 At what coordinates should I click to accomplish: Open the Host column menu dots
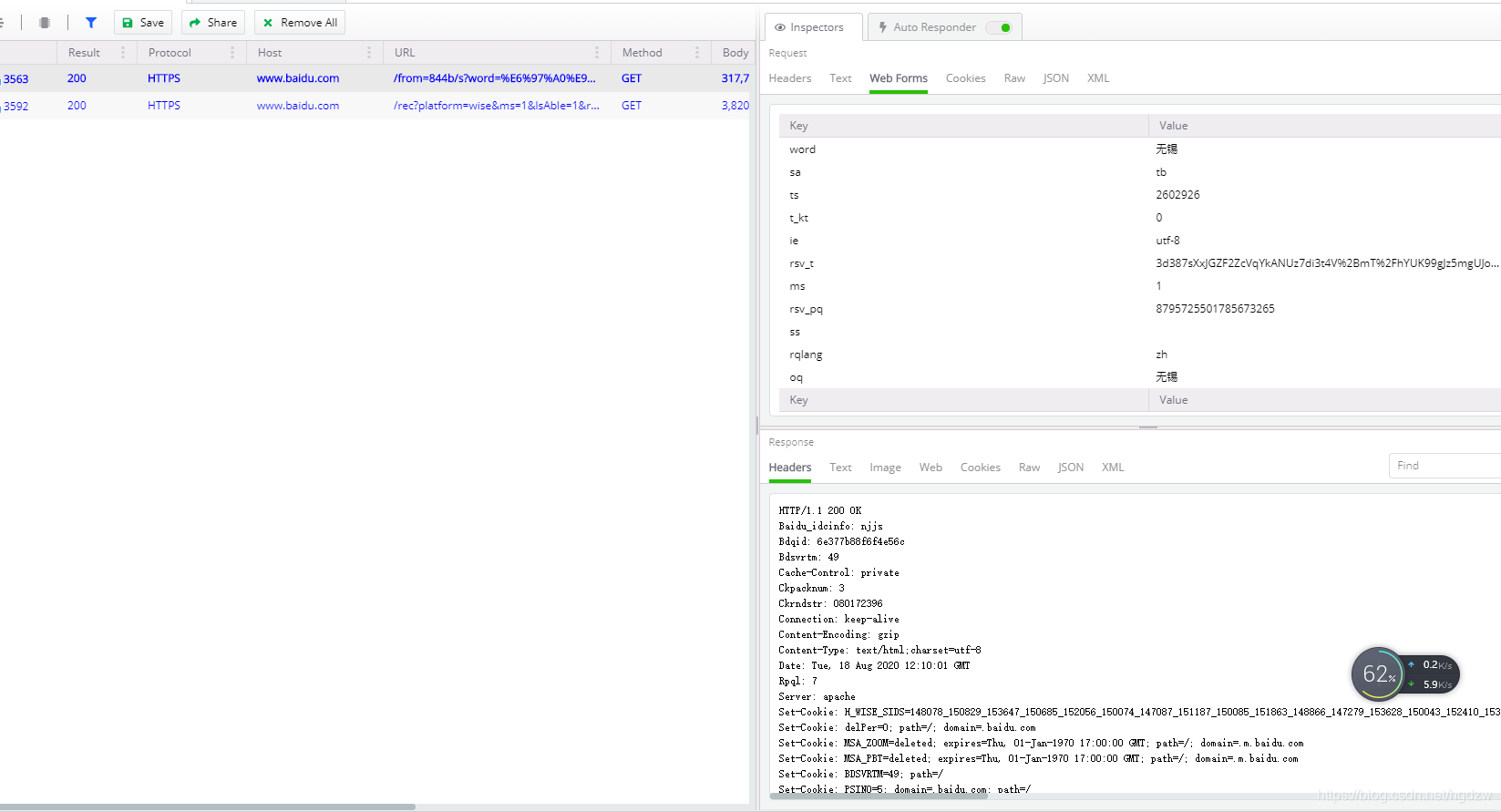pos(369,53)
